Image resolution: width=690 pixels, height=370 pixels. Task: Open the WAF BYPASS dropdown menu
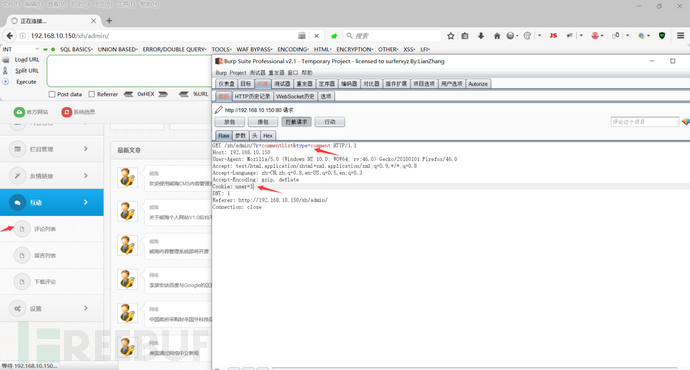(254, 49)
